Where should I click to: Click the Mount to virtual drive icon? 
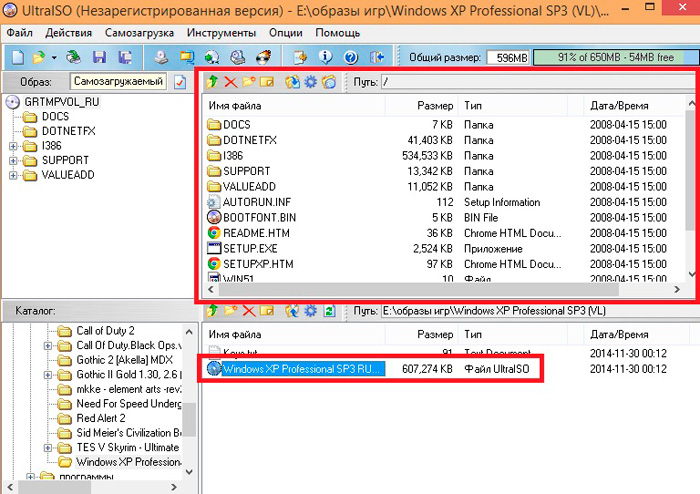point(238,57)
